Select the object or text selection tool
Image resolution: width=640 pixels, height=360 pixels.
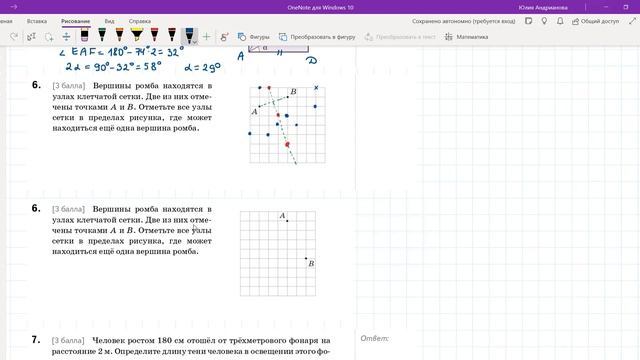31,37
